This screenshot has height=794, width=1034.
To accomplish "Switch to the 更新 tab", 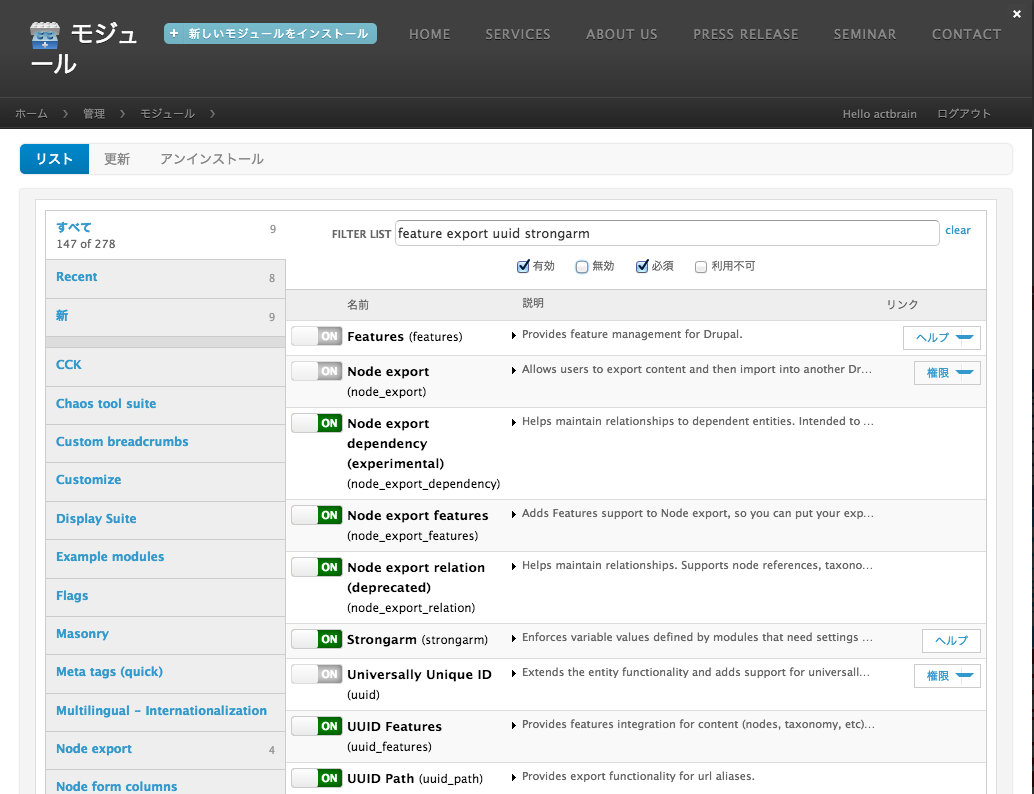I will [x=117, y=159].
